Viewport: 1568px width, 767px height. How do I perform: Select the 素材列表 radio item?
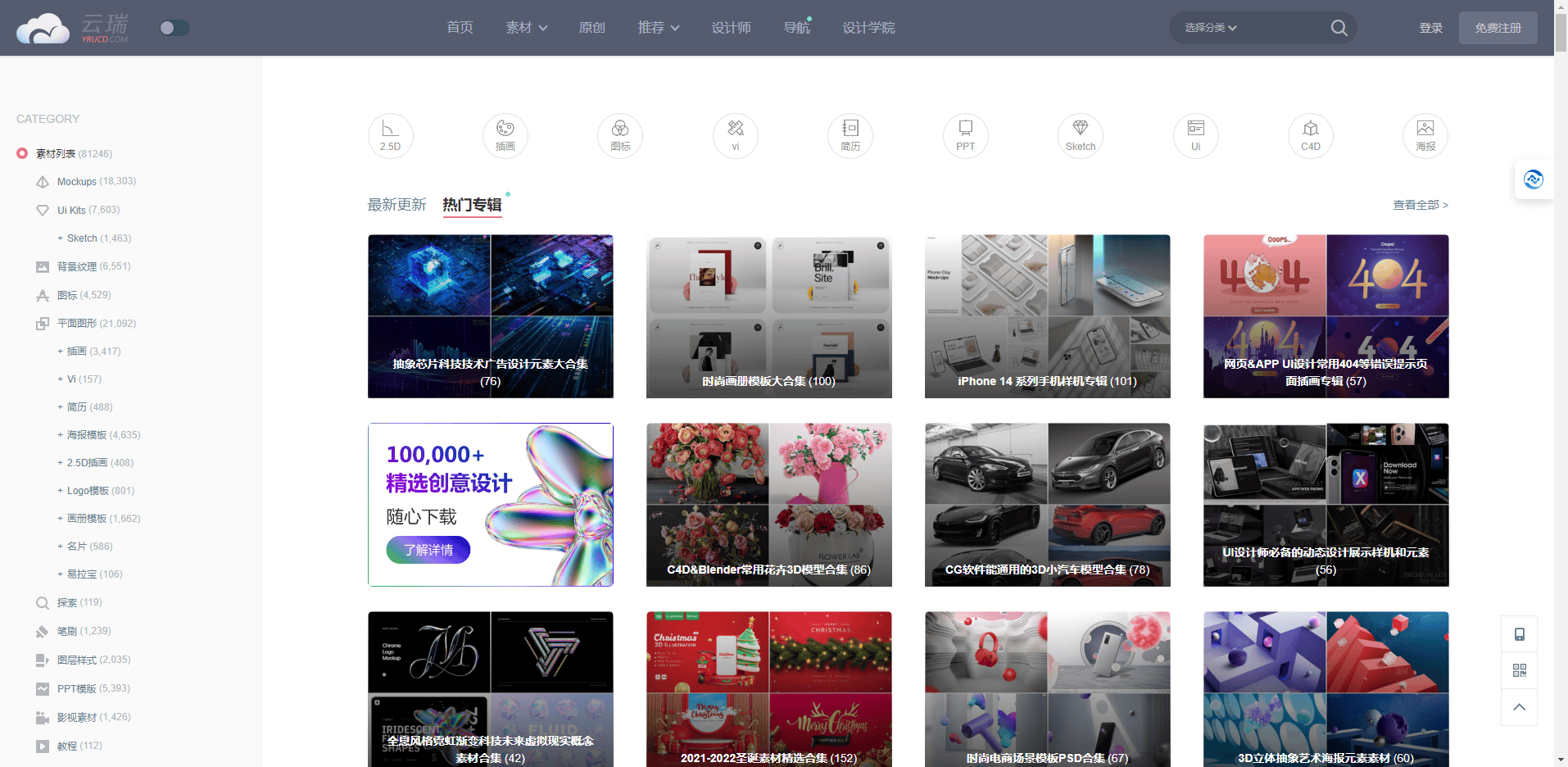click(x=22, y=153)
